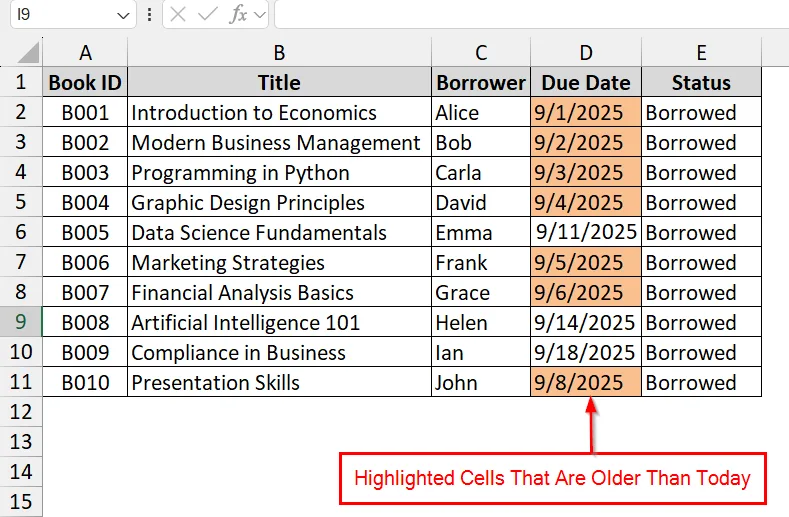
Task: Click Graphic Design Principles cell
Action: click(279, 202)
